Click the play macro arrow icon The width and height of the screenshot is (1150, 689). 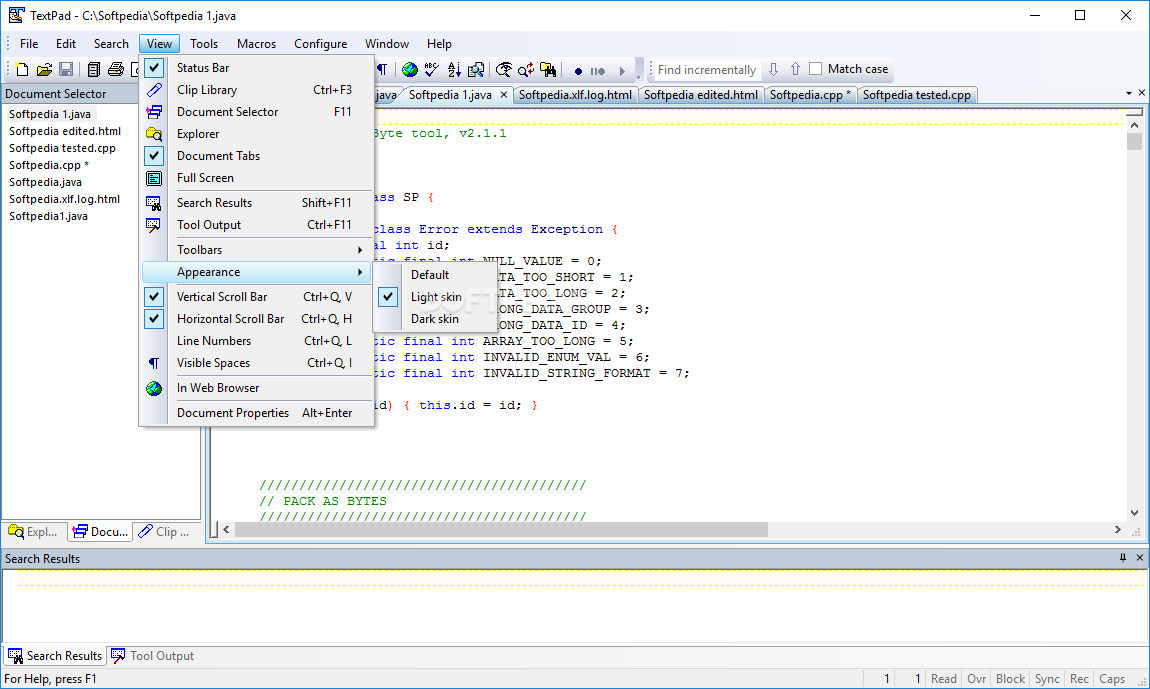[622, 71]
